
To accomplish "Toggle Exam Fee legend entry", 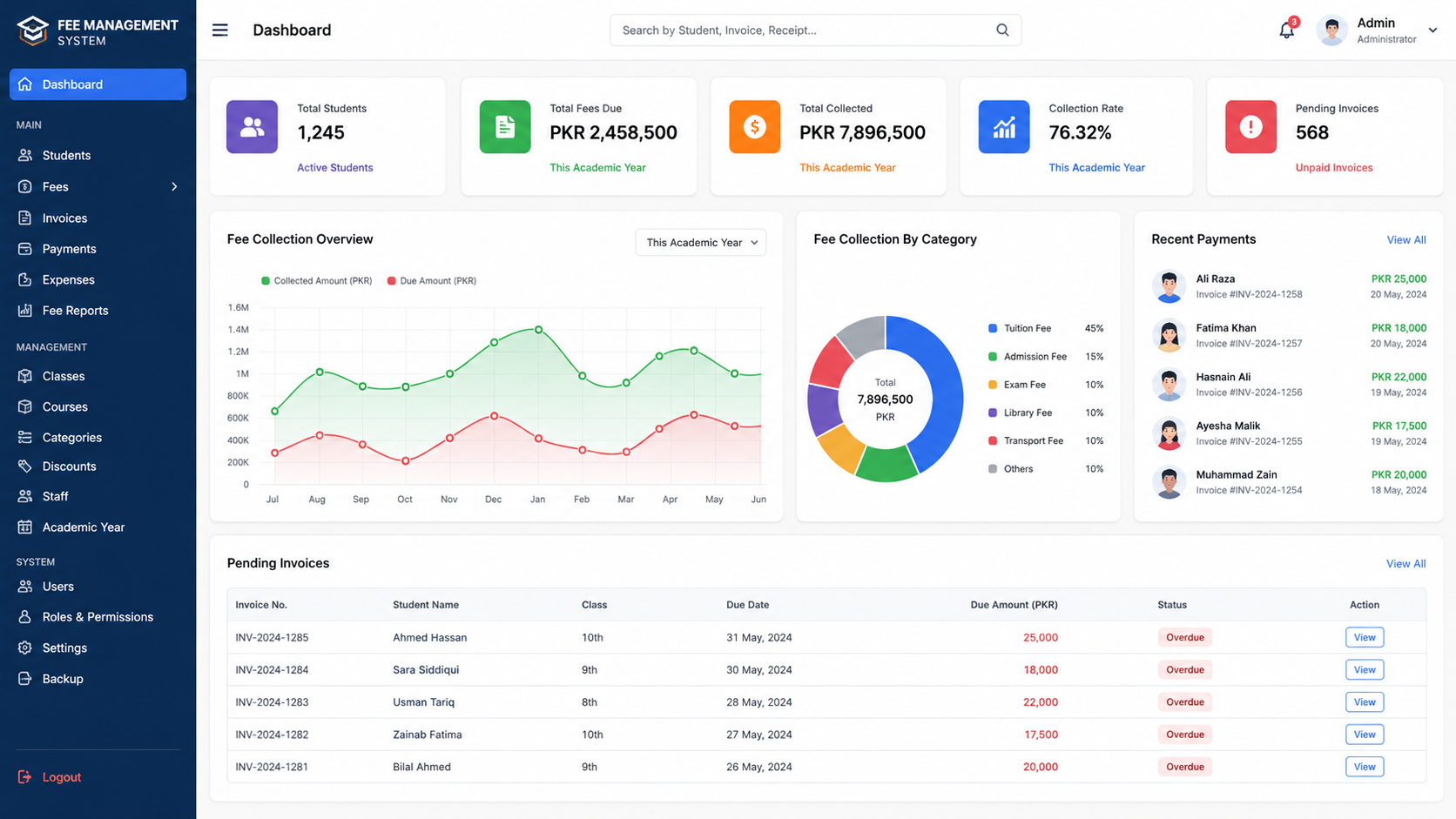I will 1017,385.
